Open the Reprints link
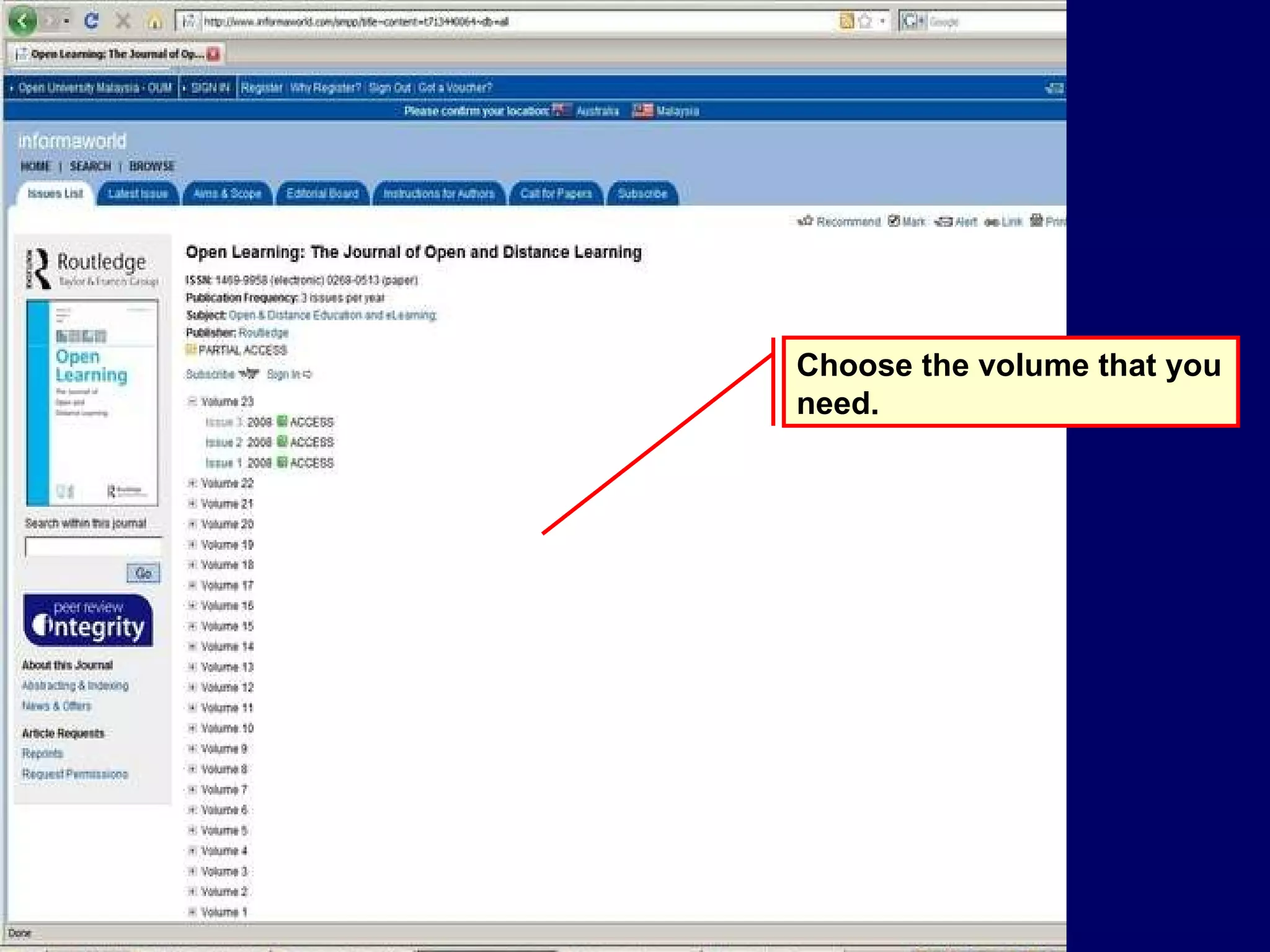 [42, 753]
